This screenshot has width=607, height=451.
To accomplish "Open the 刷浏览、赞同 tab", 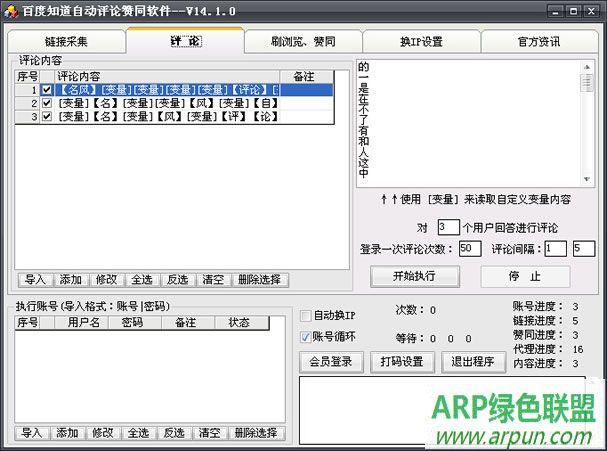I will coord(301,42).
